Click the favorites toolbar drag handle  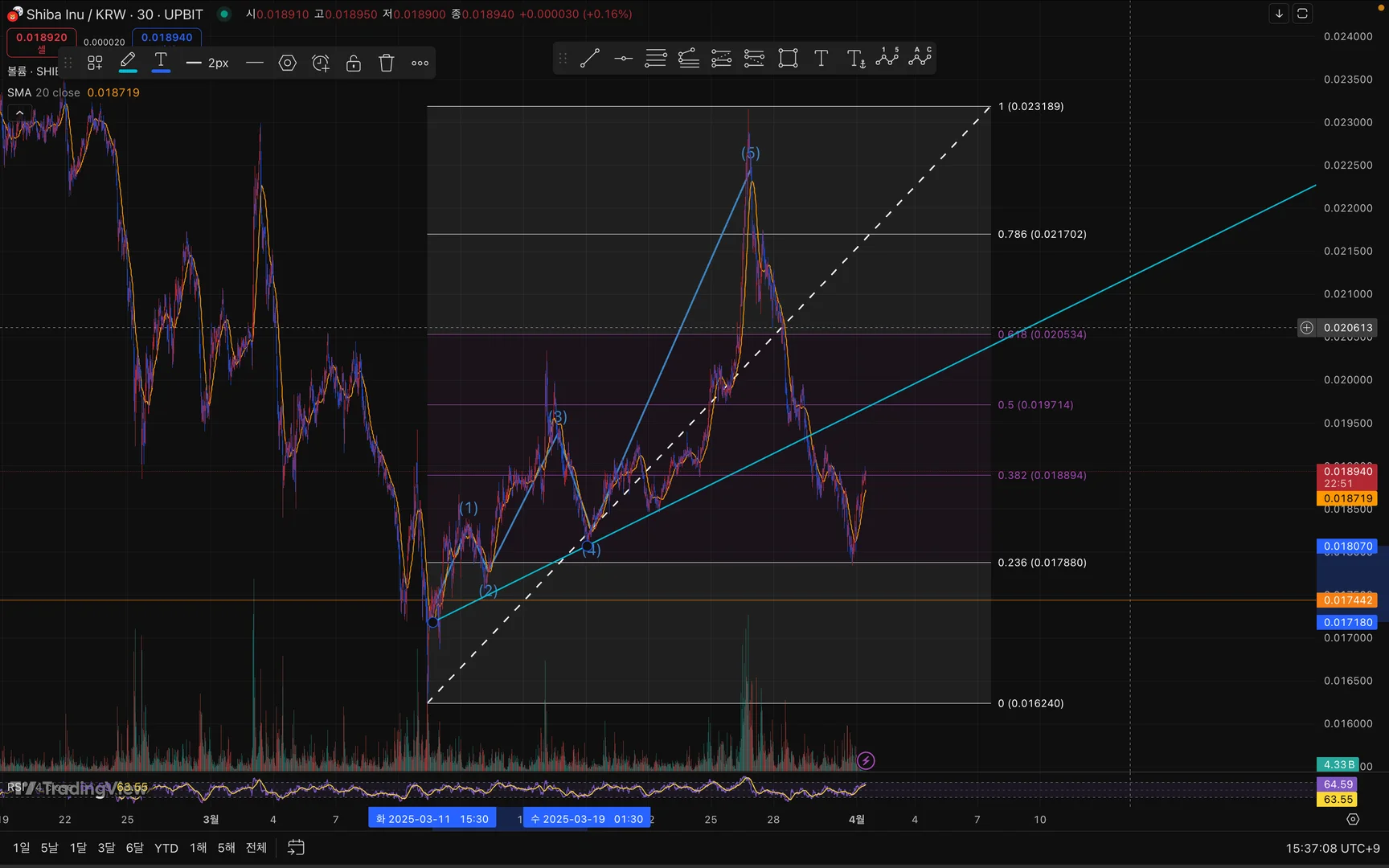tap(563, 58)
